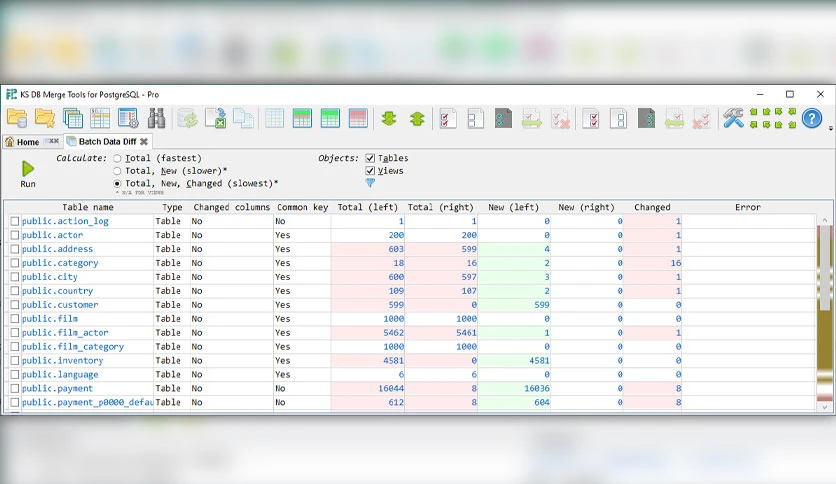Tick the checkbox for public.customer row
The image size is (836, 484).
(15, 305)
